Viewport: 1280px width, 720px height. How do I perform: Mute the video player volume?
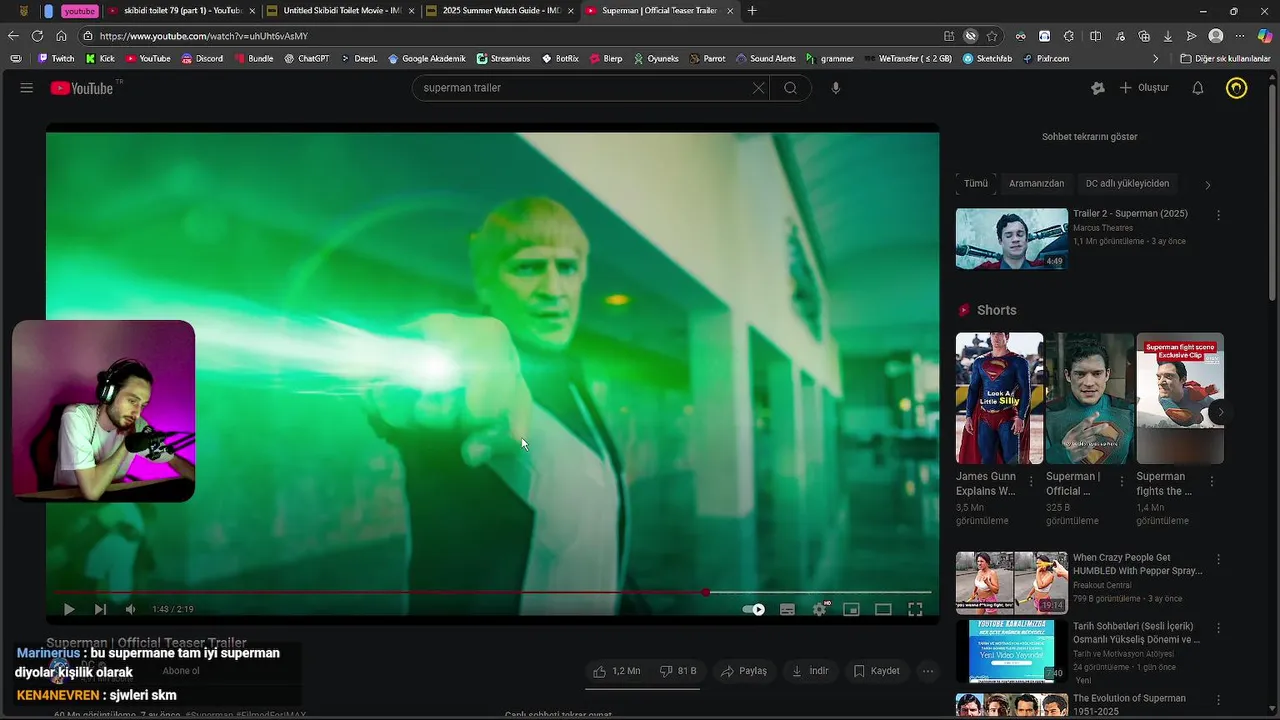pos(130,609)
